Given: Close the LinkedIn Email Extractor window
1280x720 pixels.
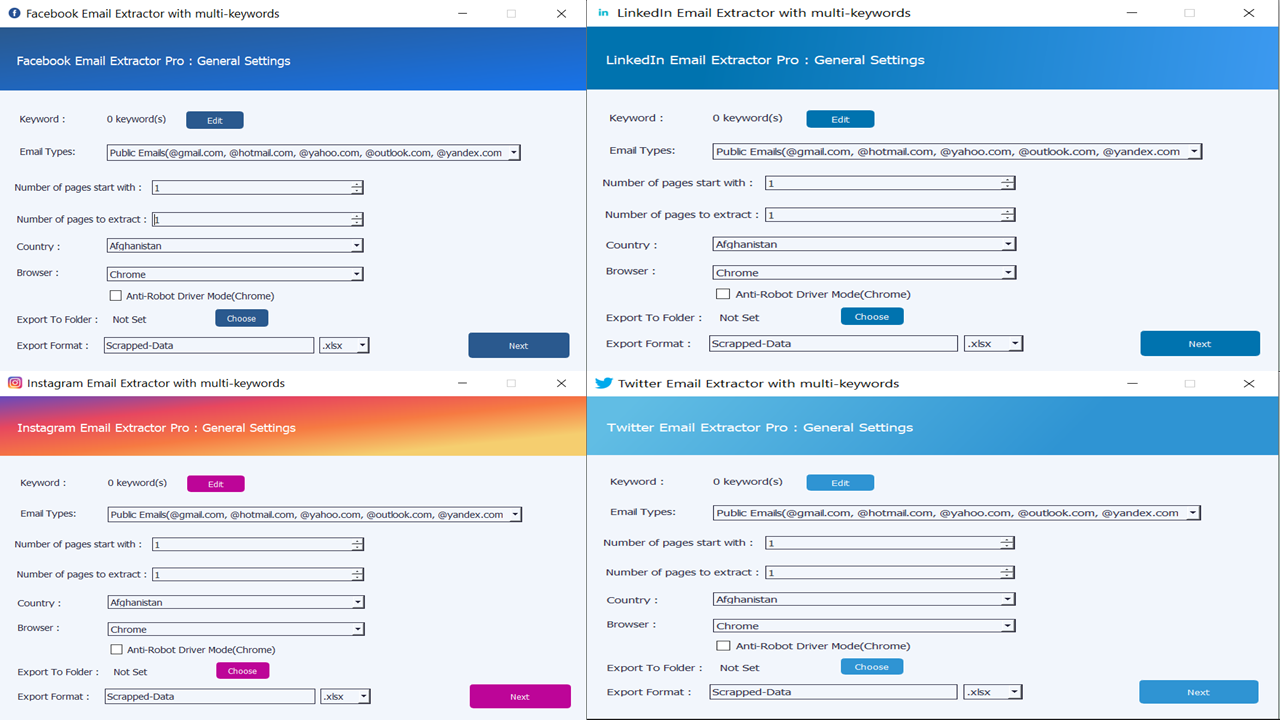Looking at the screenshot, I should pyautogui.click(x=1249, y=13).
